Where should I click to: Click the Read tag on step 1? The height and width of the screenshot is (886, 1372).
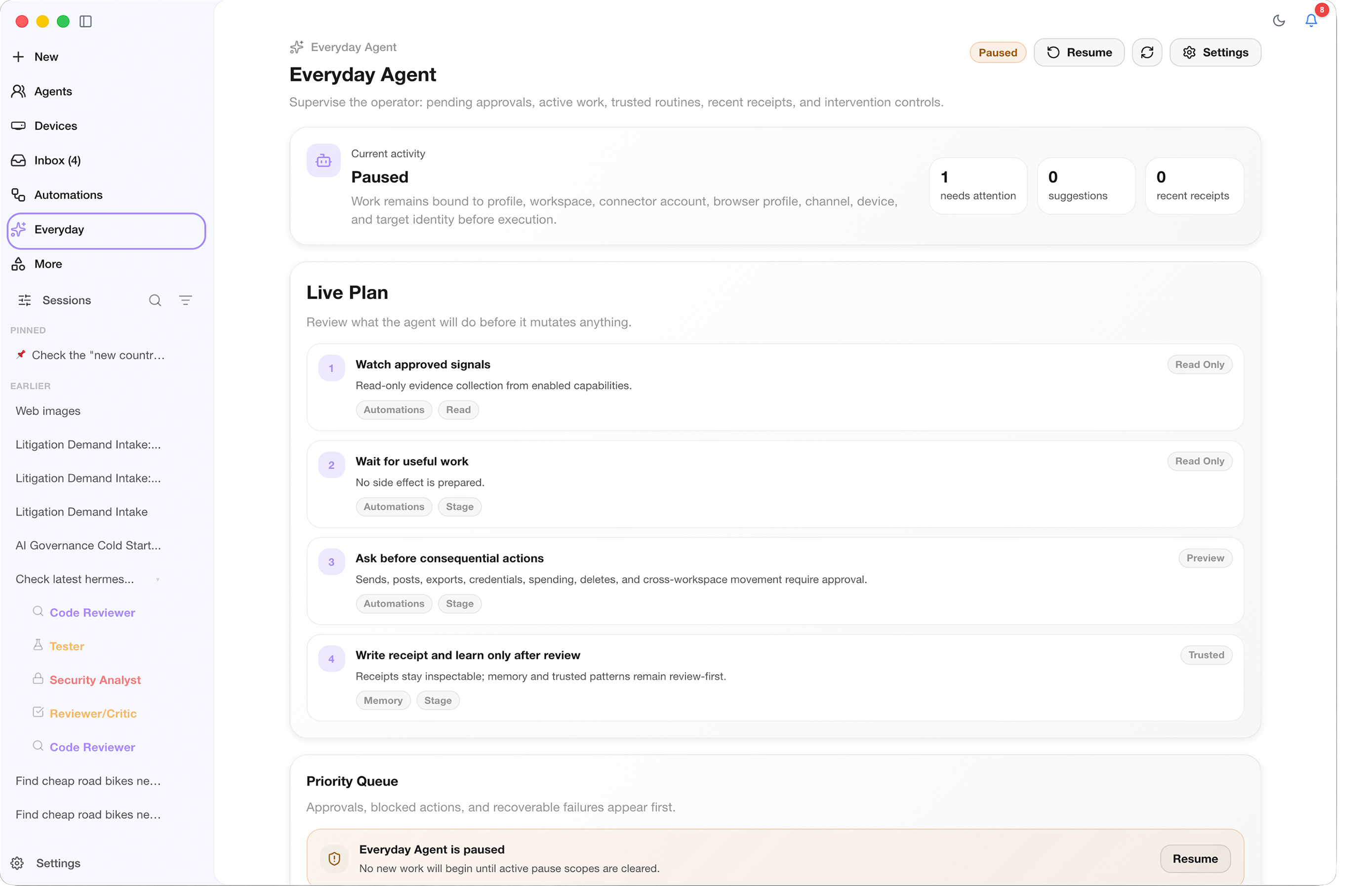[x=458, y=409]
